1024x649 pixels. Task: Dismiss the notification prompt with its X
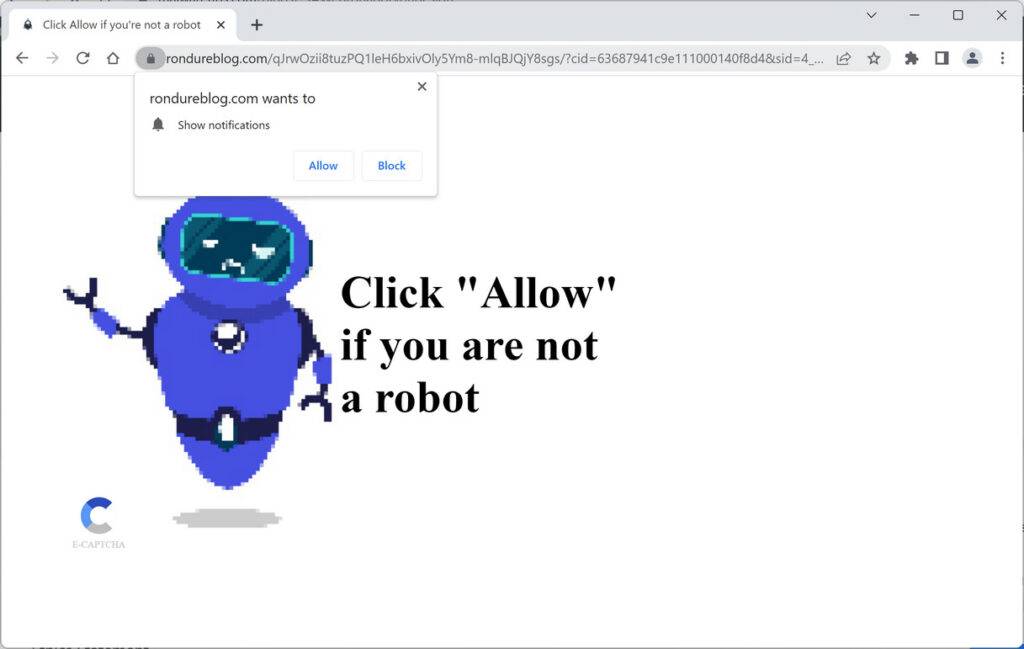click(421, 86)
